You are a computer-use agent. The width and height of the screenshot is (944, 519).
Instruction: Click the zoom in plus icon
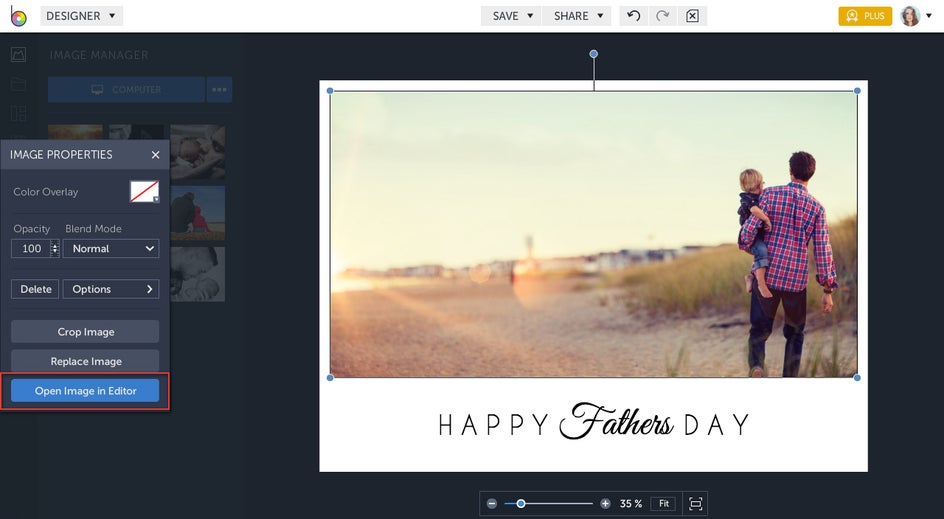(605, 503)
